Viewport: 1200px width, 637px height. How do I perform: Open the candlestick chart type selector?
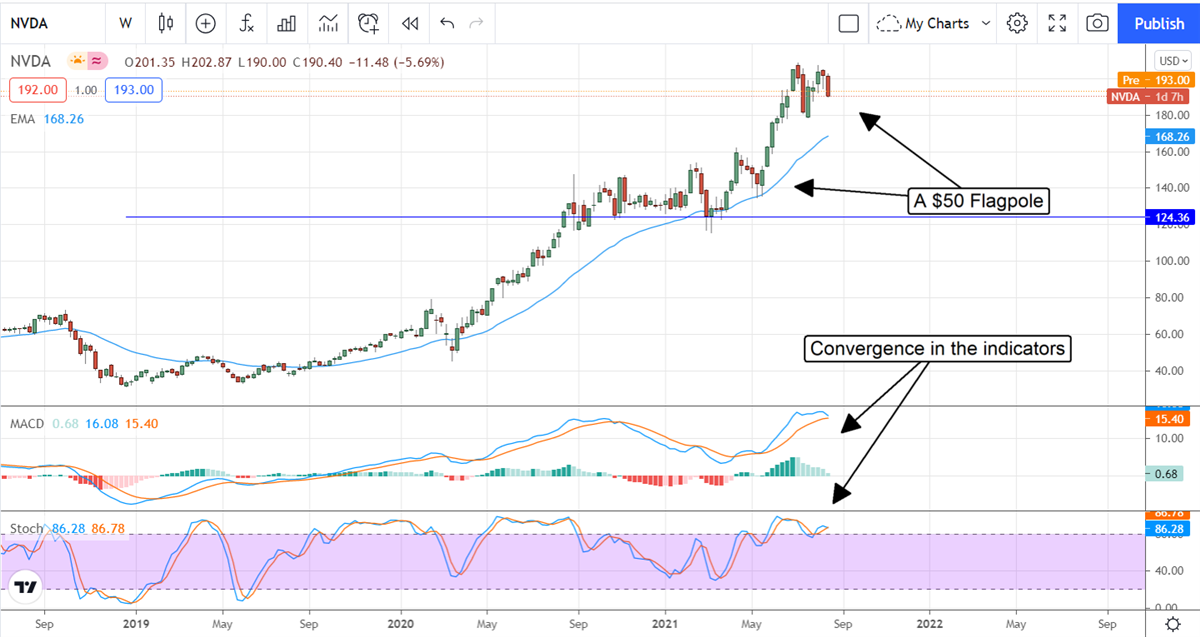166,23
